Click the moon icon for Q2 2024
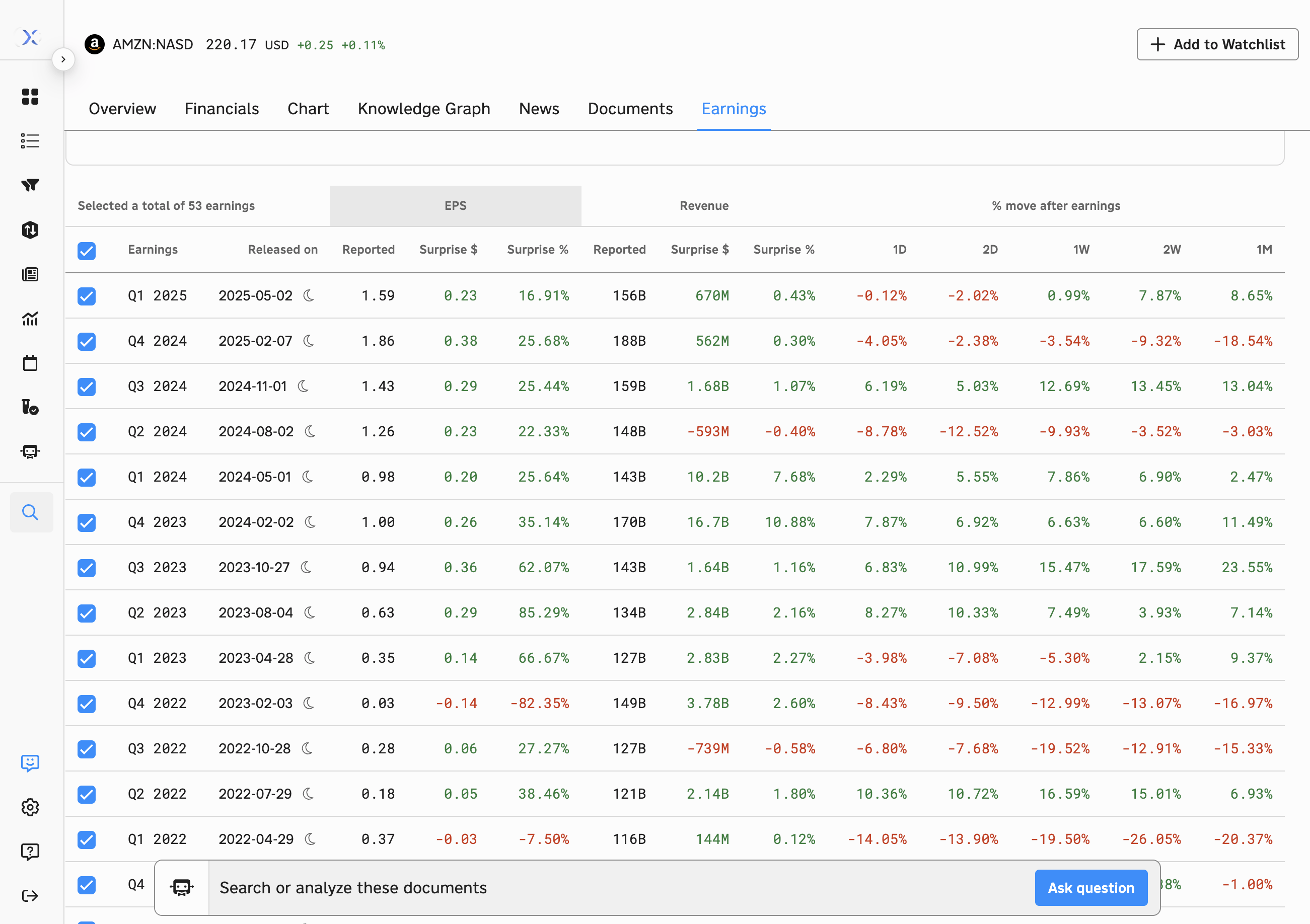1310x924 pixels. coord(311,432)
